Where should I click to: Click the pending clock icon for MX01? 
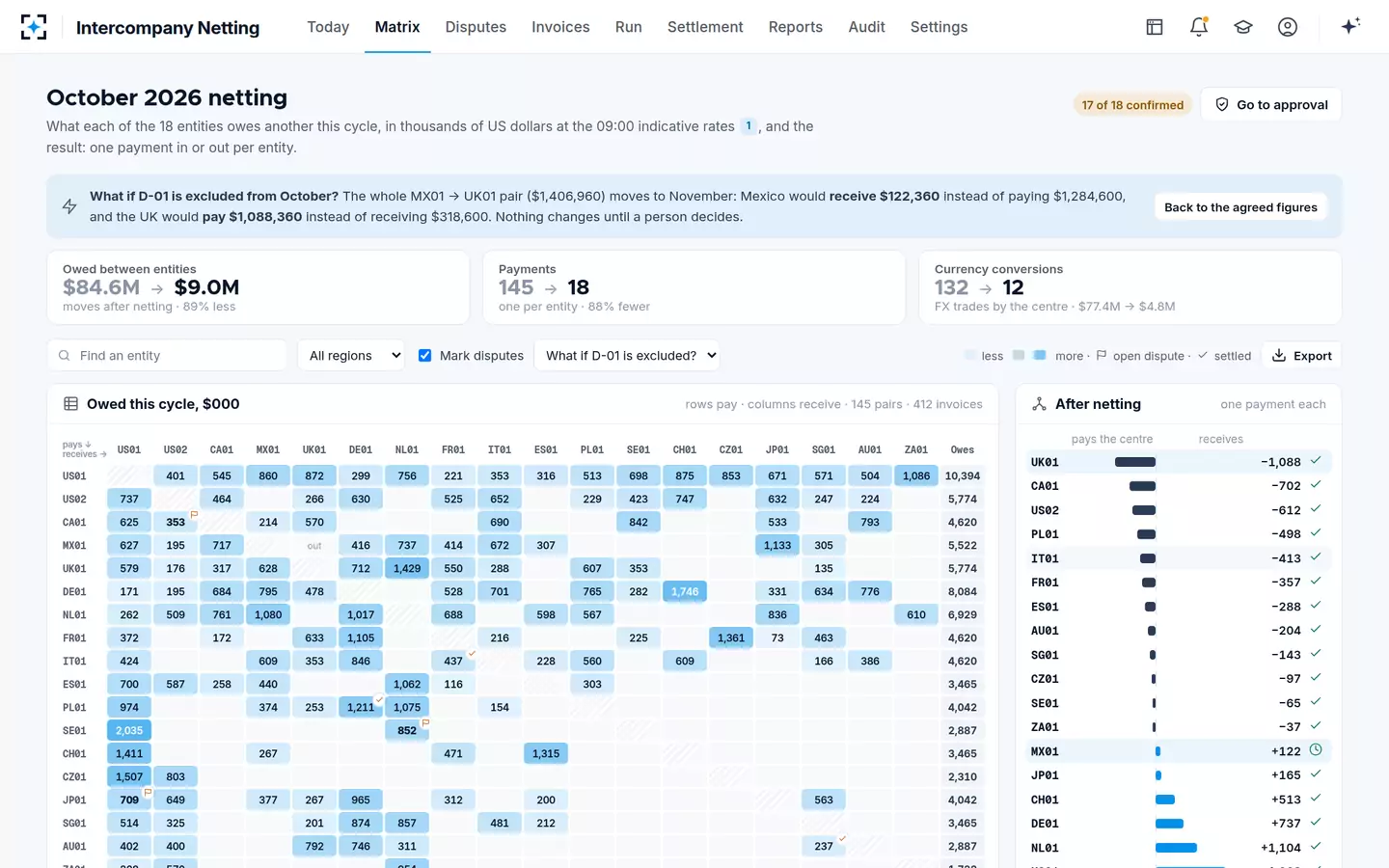pyautogui.click(x=1316, y=749)
